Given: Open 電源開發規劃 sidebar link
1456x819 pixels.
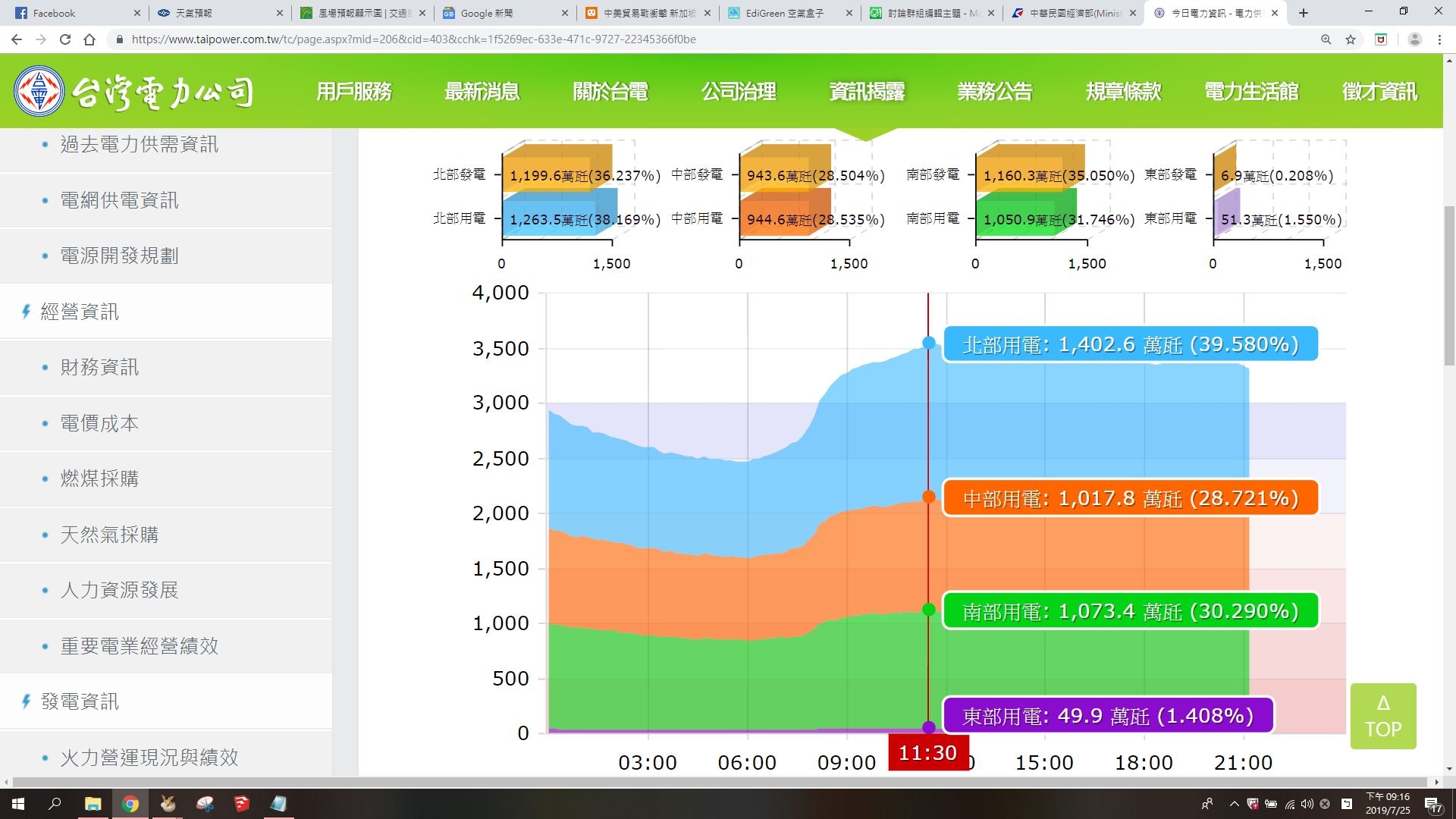Looking at the screenshot, I should click(120, 256).
